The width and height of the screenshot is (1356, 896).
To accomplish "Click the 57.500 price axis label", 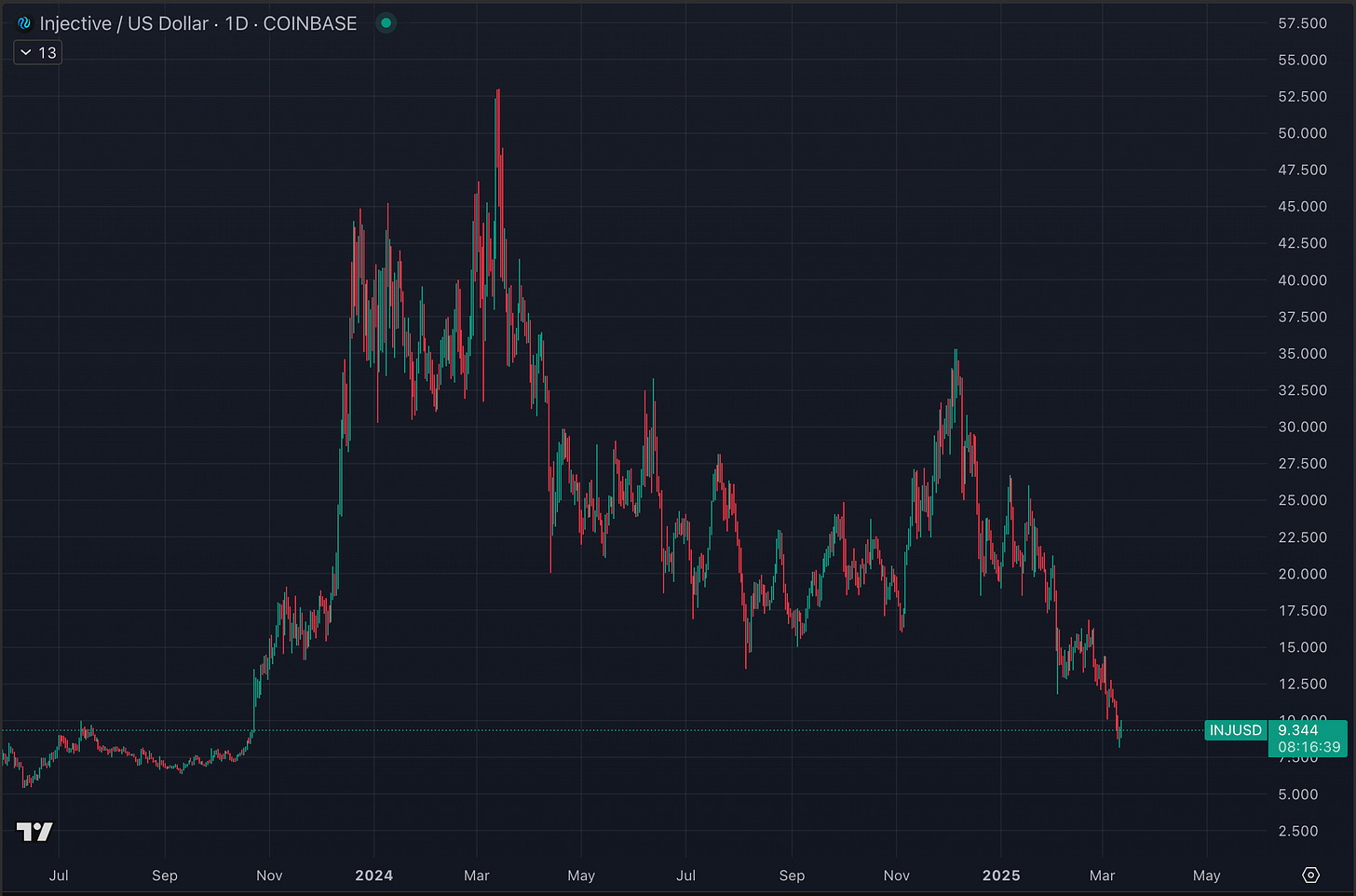I will [x=1302, y=23].
